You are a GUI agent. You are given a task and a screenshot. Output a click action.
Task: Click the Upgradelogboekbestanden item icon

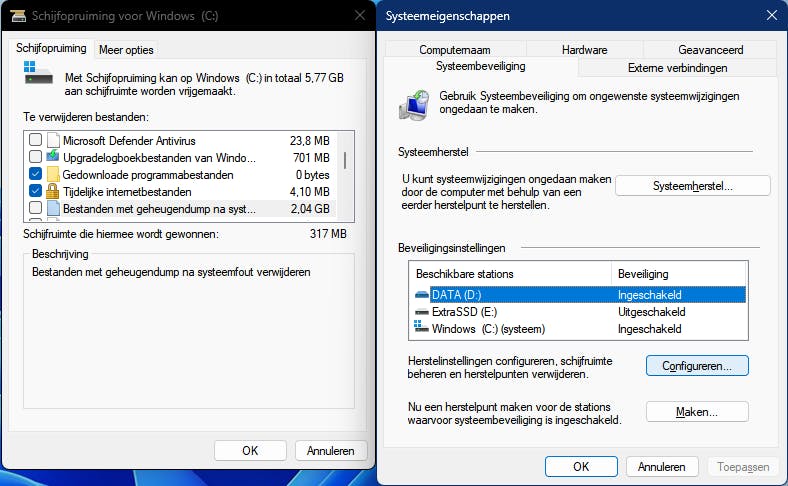[53, 157]
